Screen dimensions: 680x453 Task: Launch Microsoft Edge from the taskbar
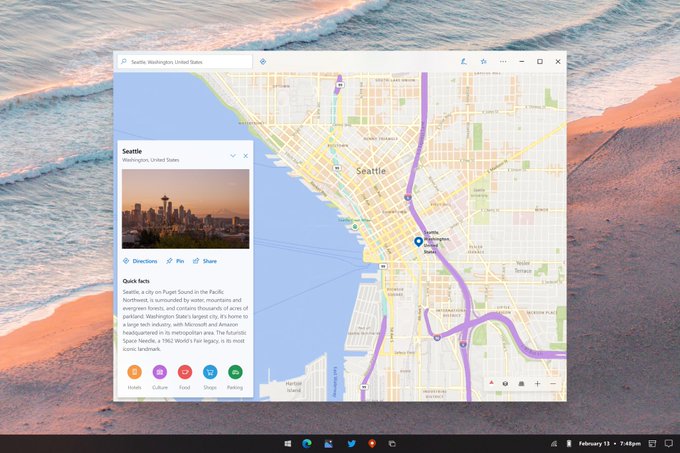[307, 443]
